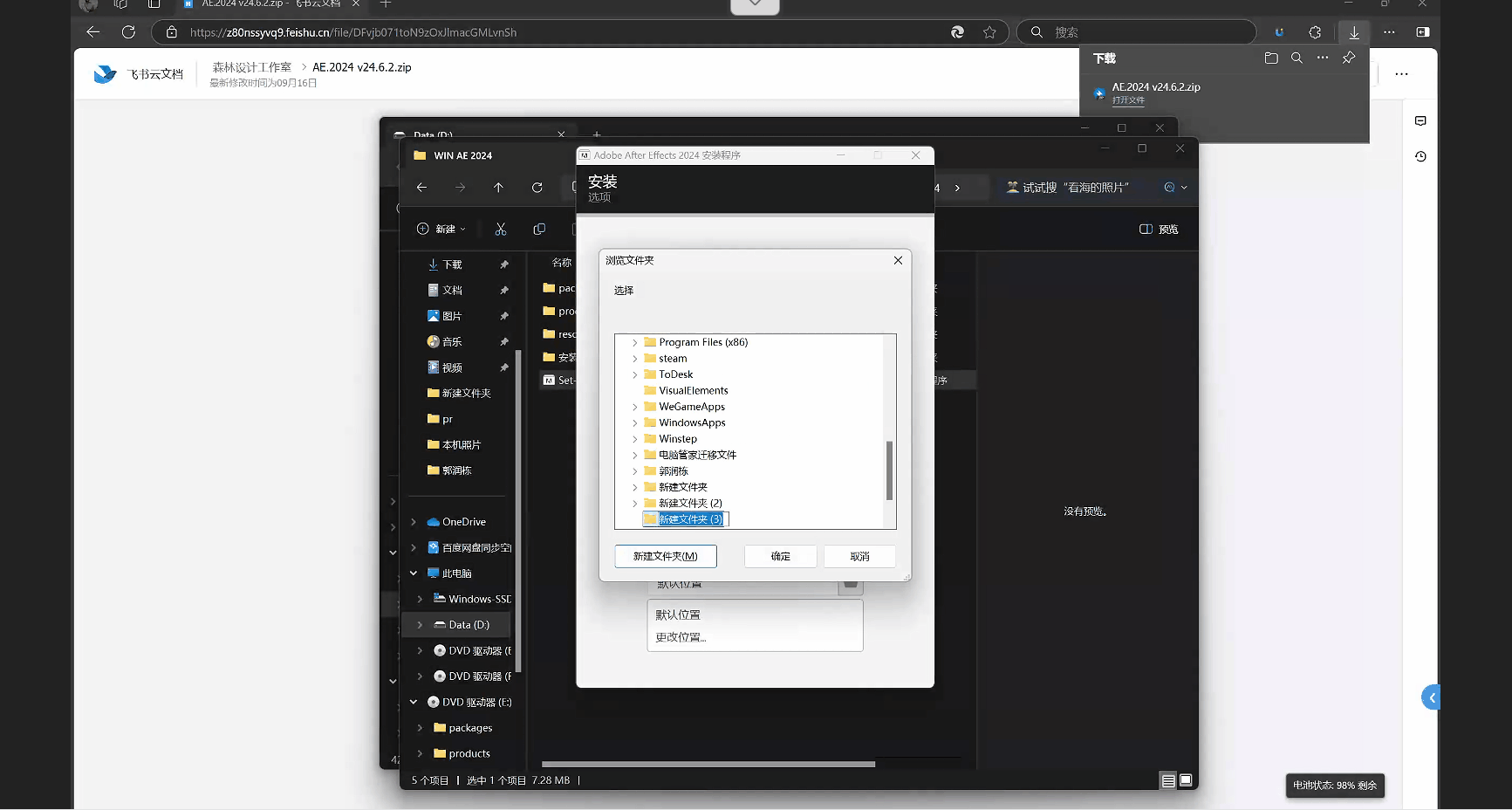Image resolution: width=1512 pixels, height=810 pixels.
Task: Click the browser refresh icon
Action: 128,32
